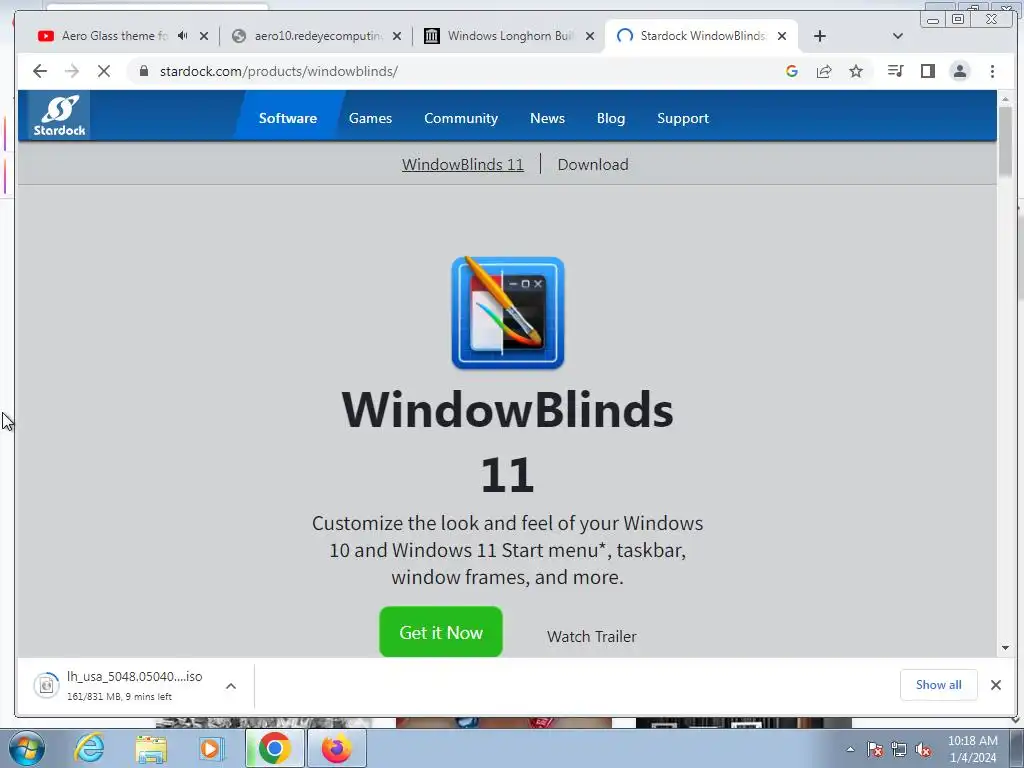The height and width of the screenshot is (768, 1024).
Task: Click the WindowBlinds app icon image
Action: 507,313
